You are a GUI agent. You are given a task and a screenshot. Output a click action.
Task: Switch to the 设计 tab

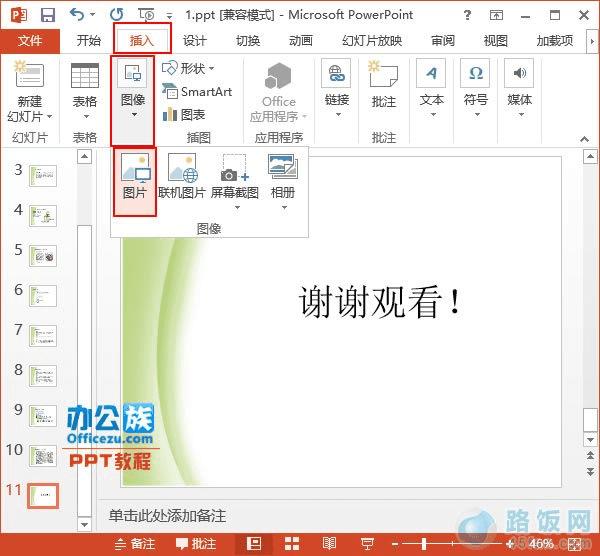point(195,41)
